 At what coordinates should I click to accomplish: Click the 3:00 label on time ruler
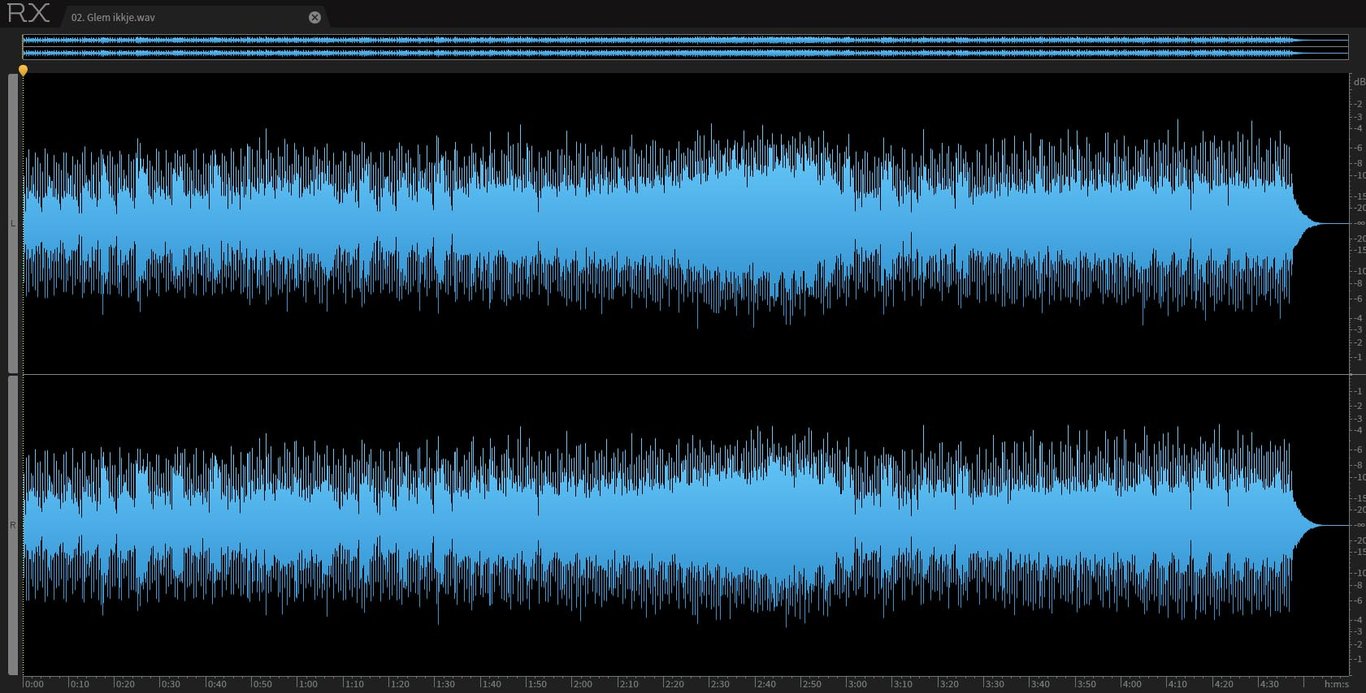(859, 685)
